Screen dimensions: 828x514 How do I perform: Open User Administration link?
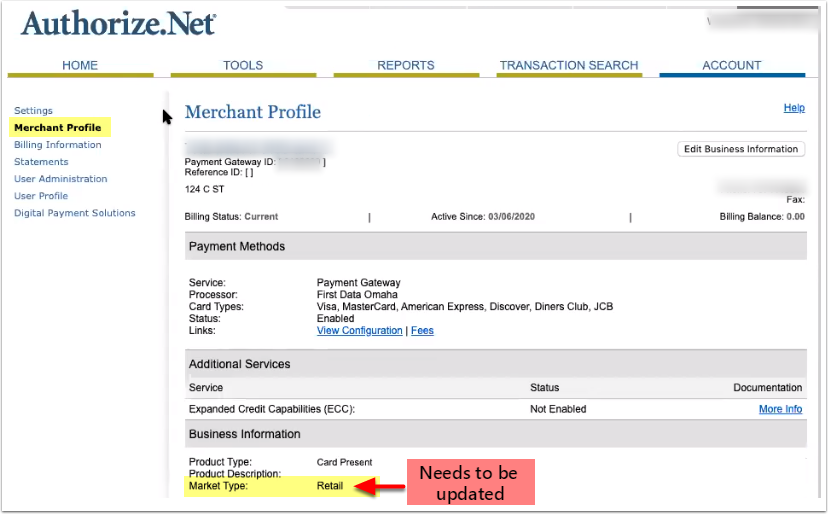61,179
